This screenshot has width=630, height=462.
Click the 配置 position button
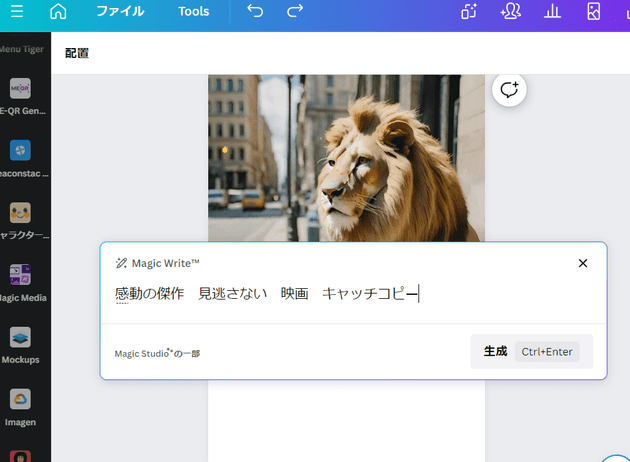77,53
